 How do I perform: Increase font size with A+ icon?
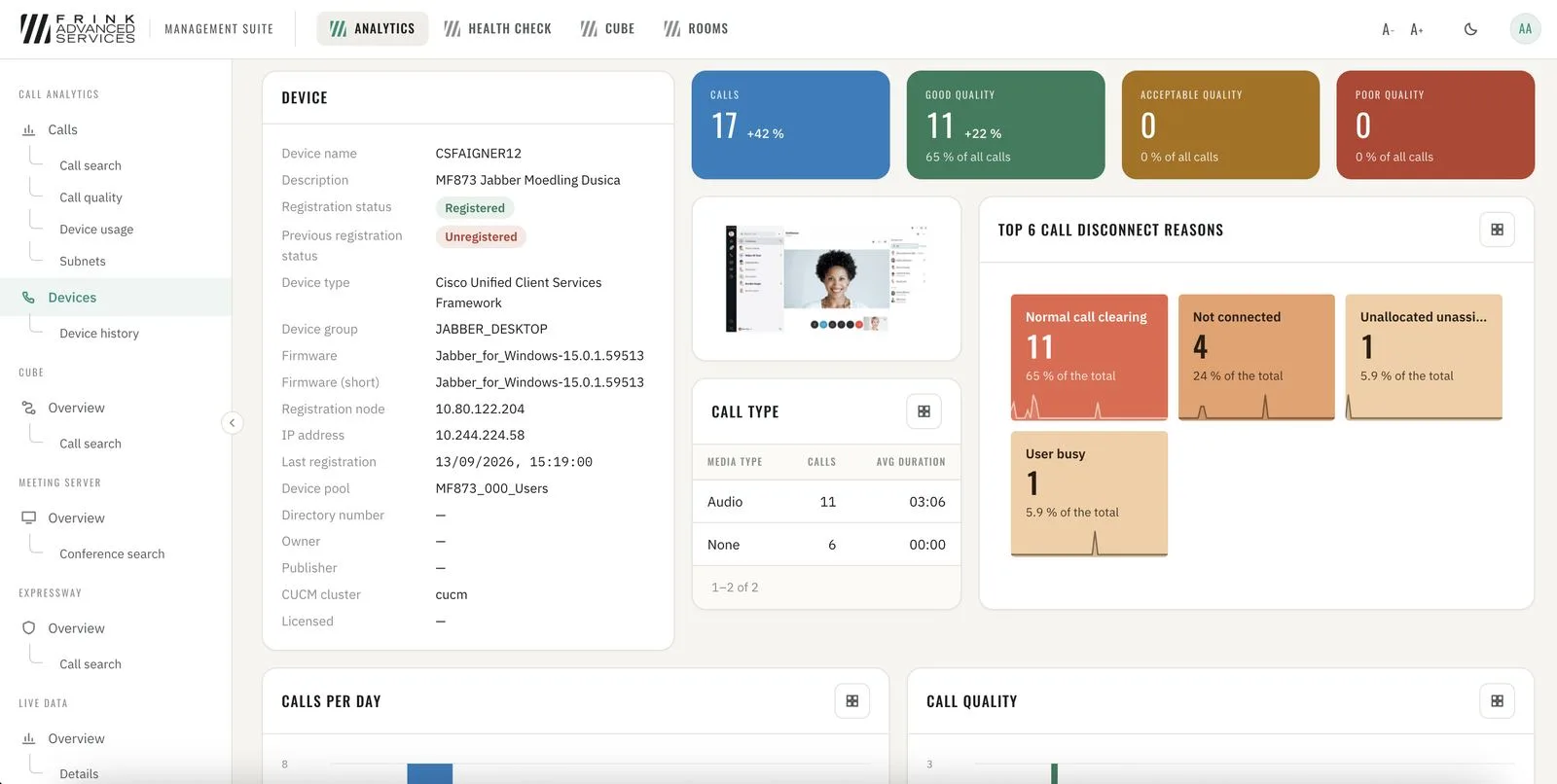(x=1417, y=29)
